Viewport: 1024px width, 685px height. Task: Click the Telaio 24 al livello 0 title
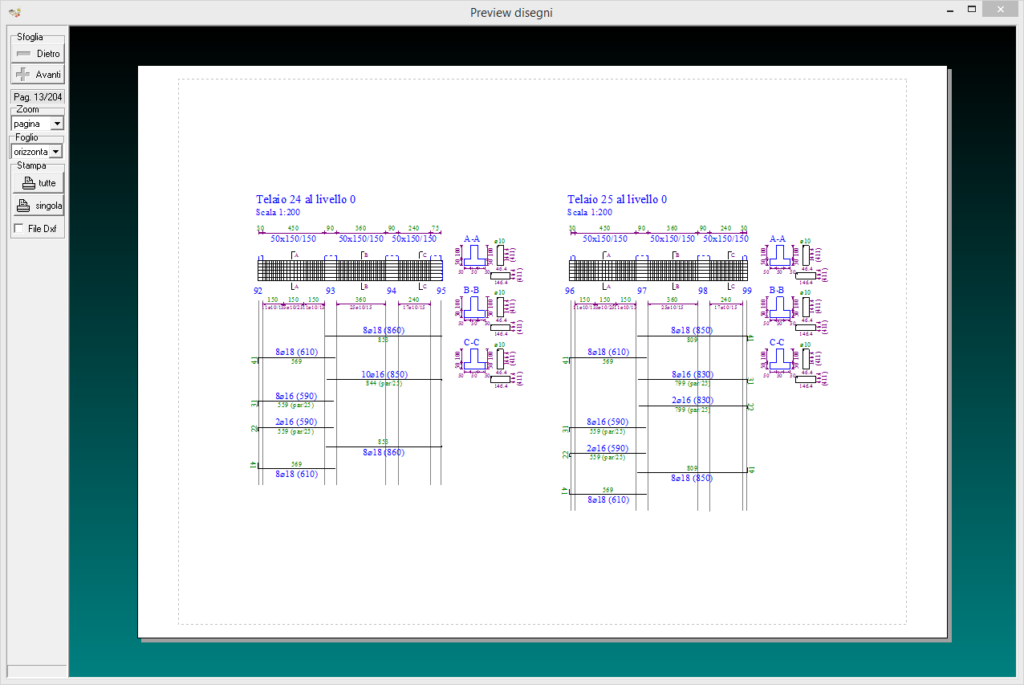pyautogui.click(x=306, y=200)
